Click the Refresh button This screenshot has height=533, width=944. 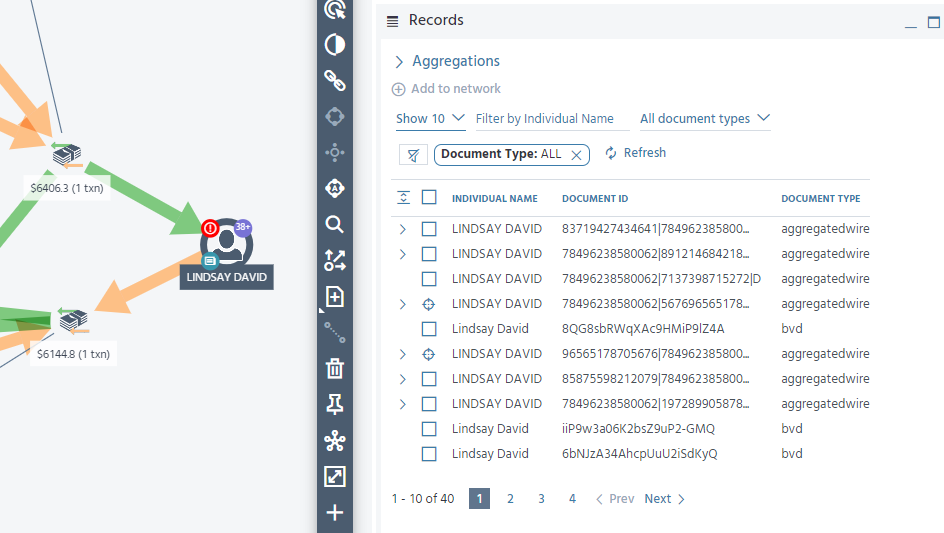pyautogui.click(x=636, y=153)
